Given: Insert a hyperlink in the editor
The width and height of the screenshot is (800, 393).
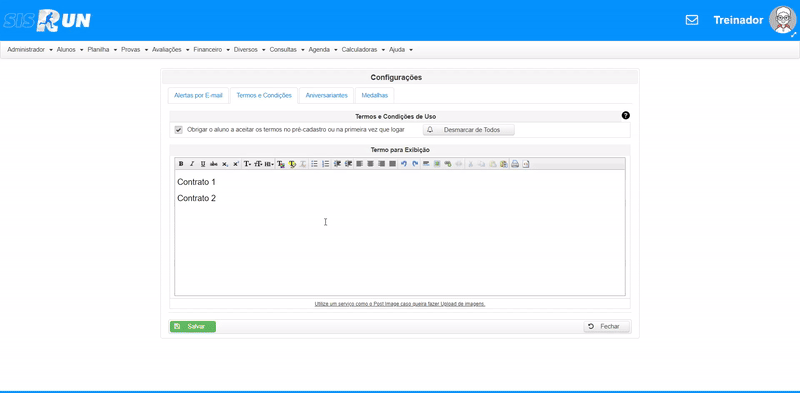Looking at the screenshot, I should pos(448,164).
